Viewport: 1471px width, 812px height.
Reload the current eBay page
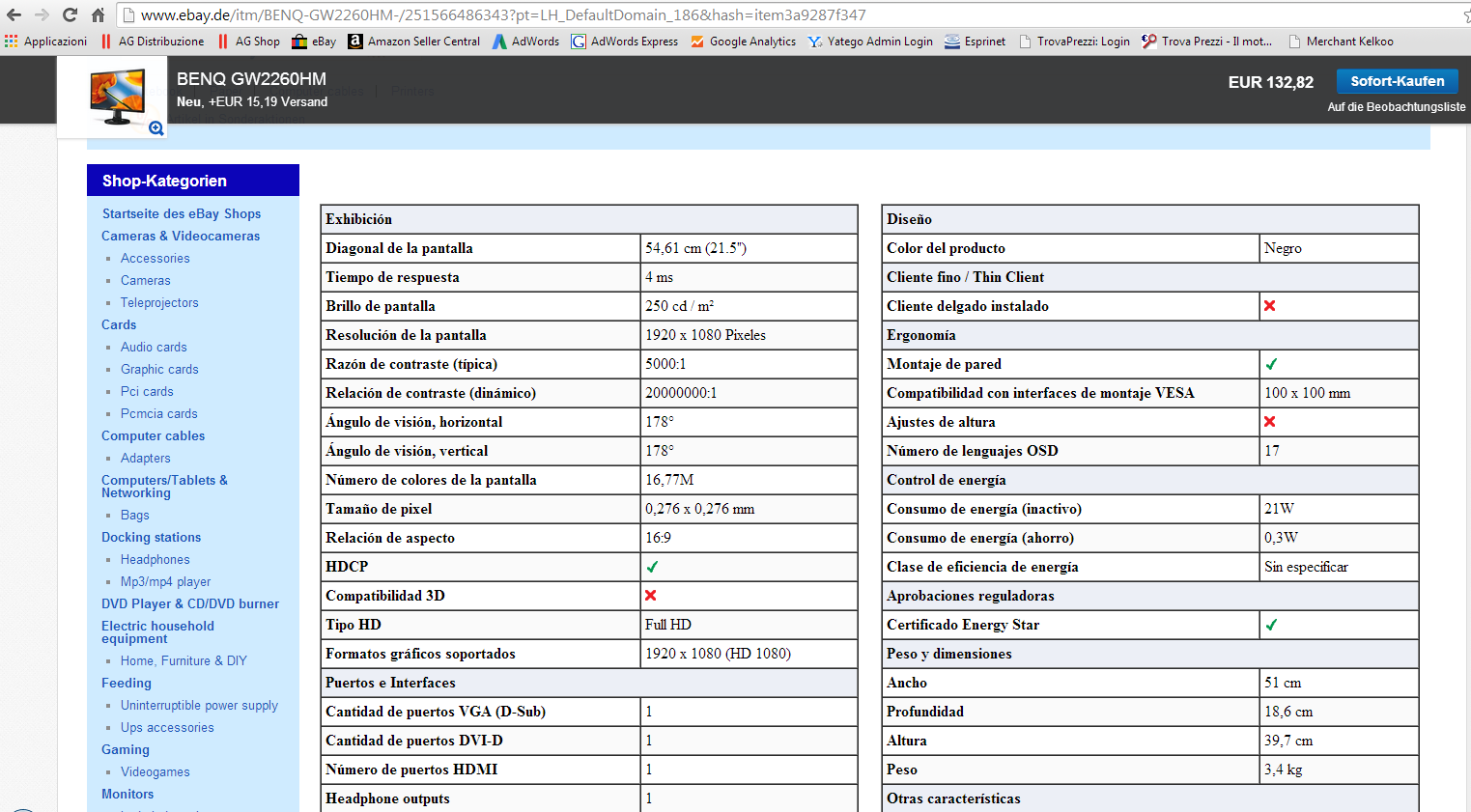[70, 14]
